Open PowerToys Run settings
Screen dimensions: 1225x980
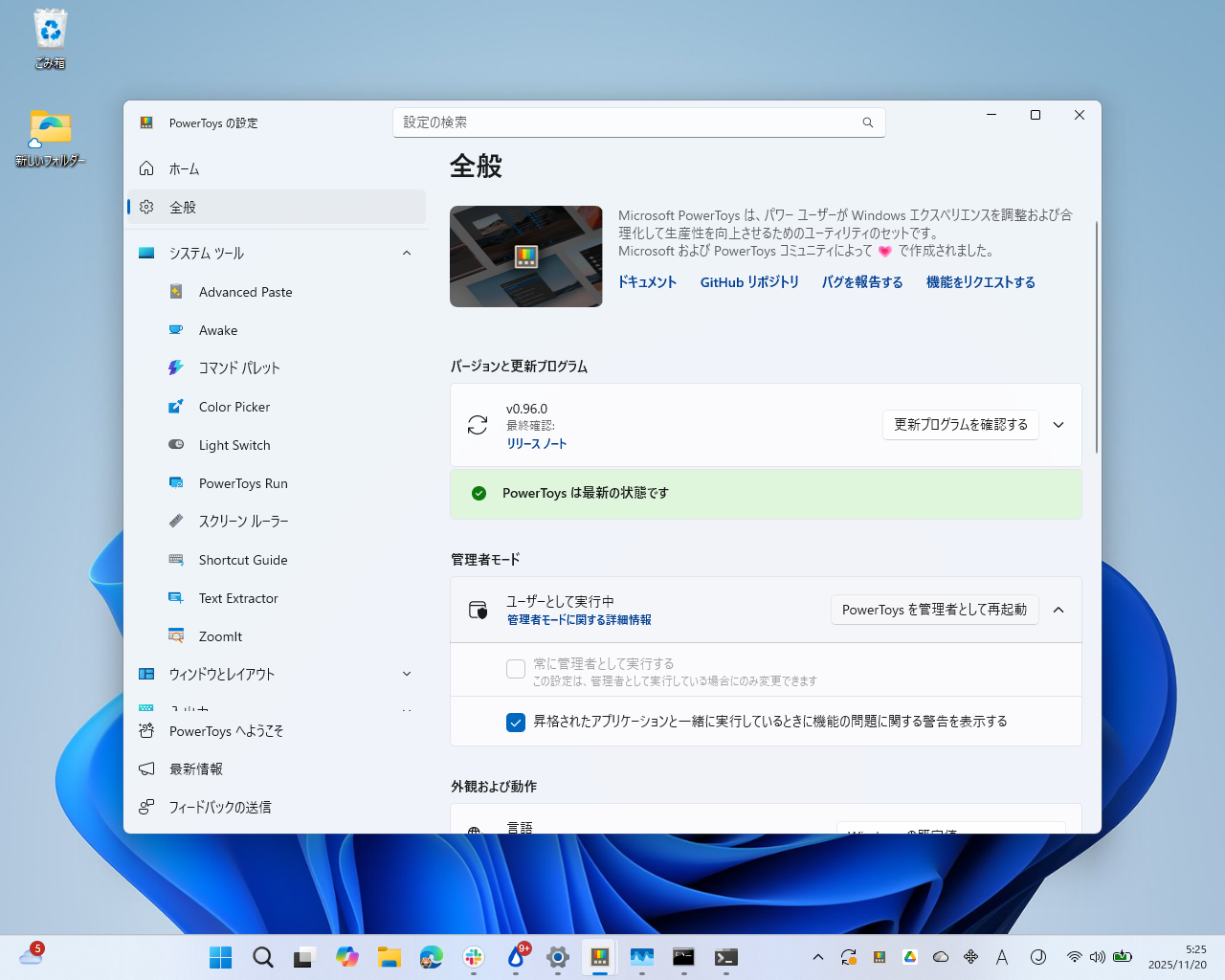point(244,483)
